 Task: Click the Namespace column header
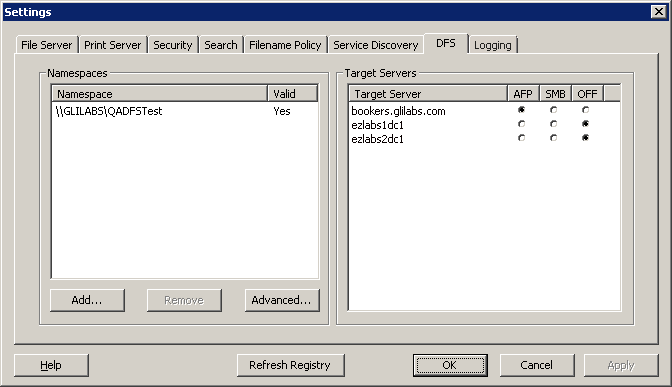160,93
